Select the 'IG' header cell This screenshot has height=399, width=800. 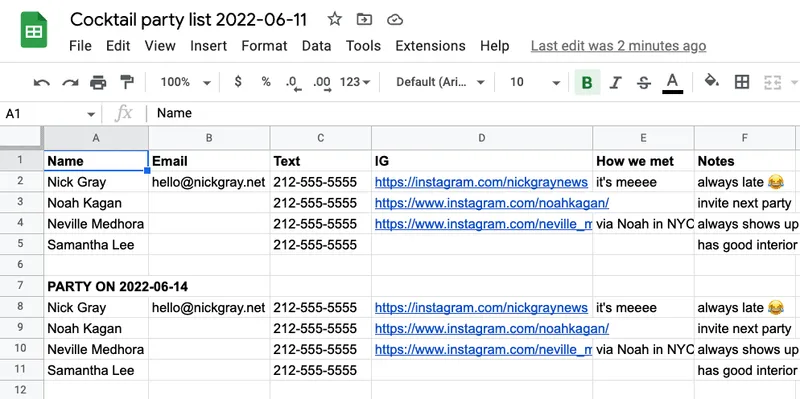pyautogui.click(x=482, y=161)
